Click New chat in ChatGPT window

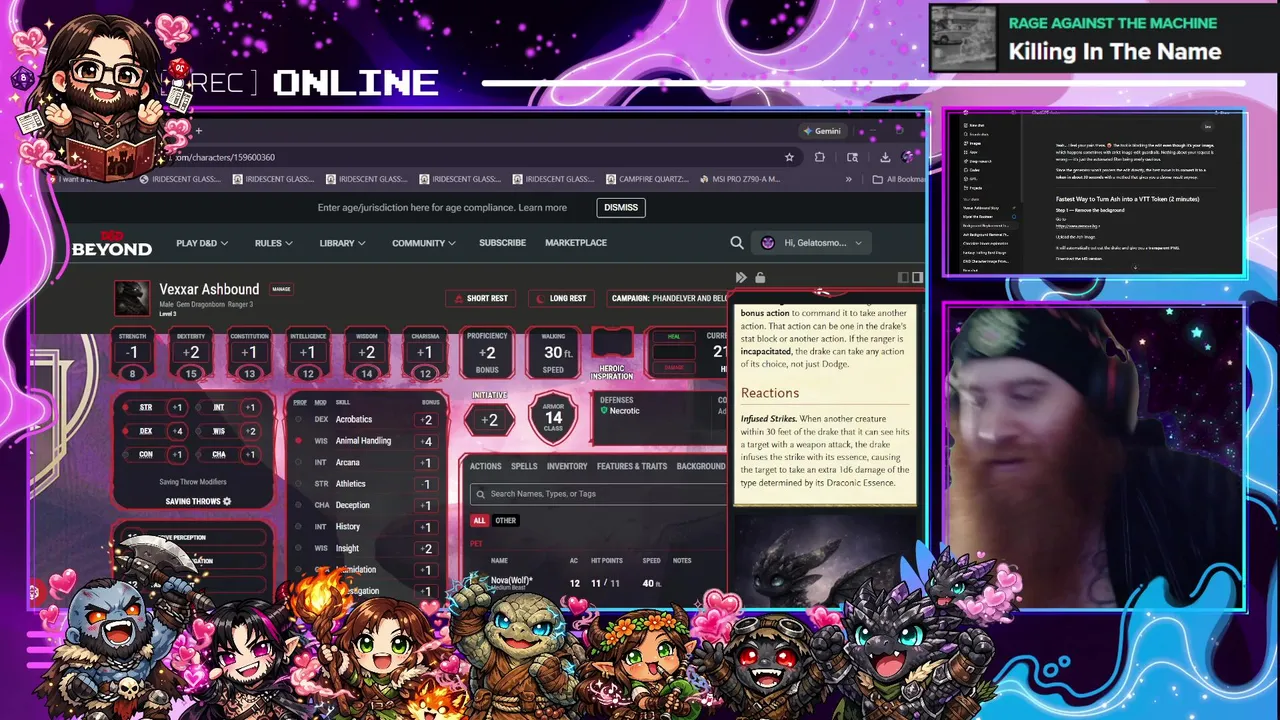click(x=976, y=126)
